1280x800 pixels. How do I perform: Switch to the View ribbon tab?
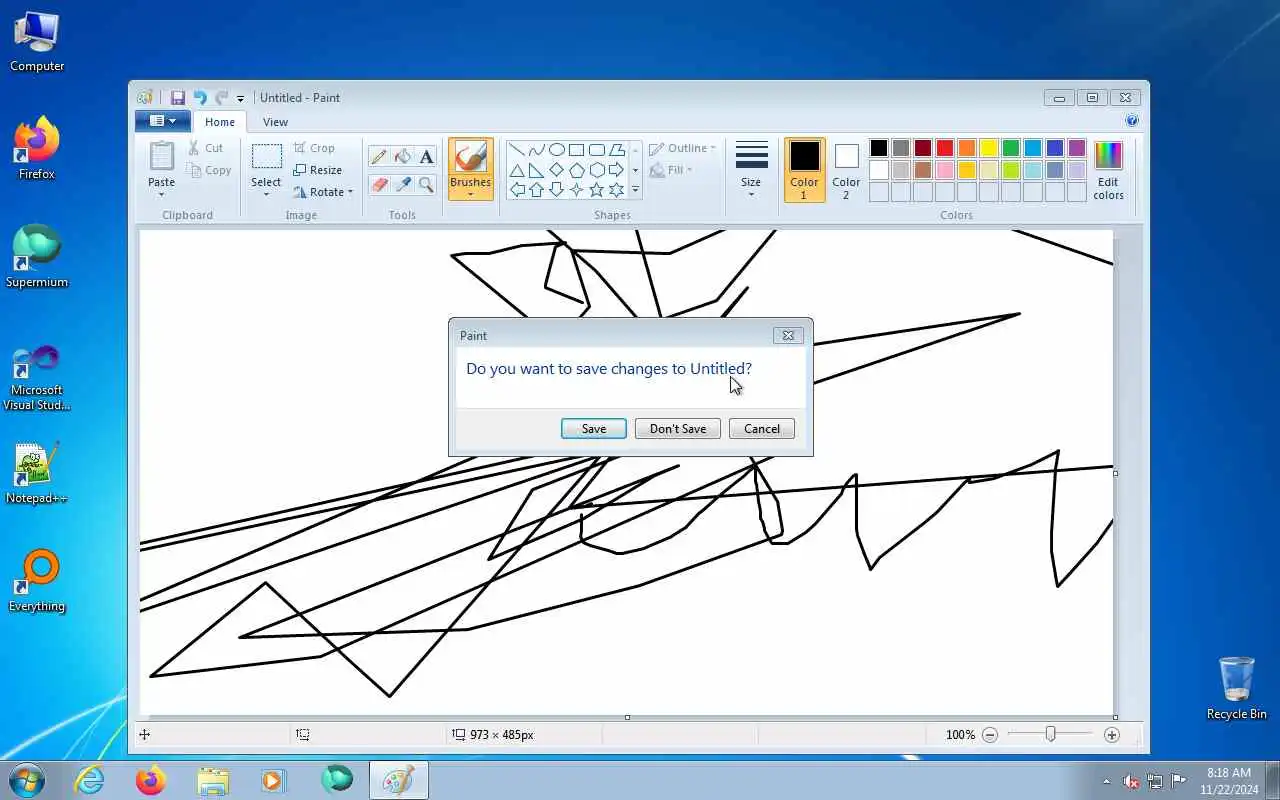click(x=275, y=122)
